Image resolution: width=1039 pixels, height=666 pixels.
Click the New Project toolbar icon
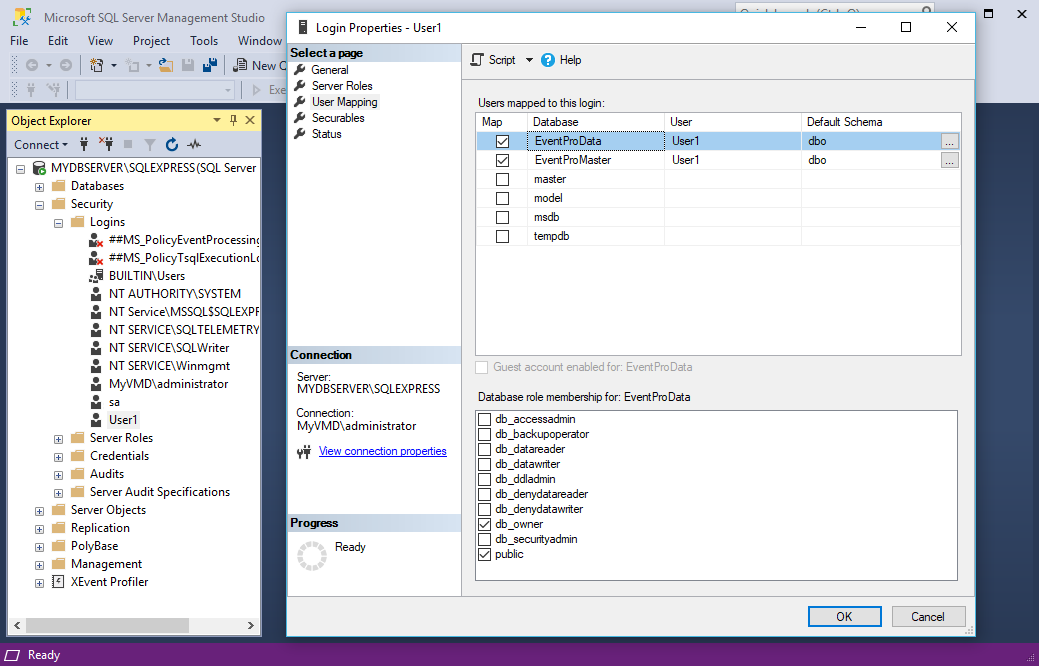[97, 65]
